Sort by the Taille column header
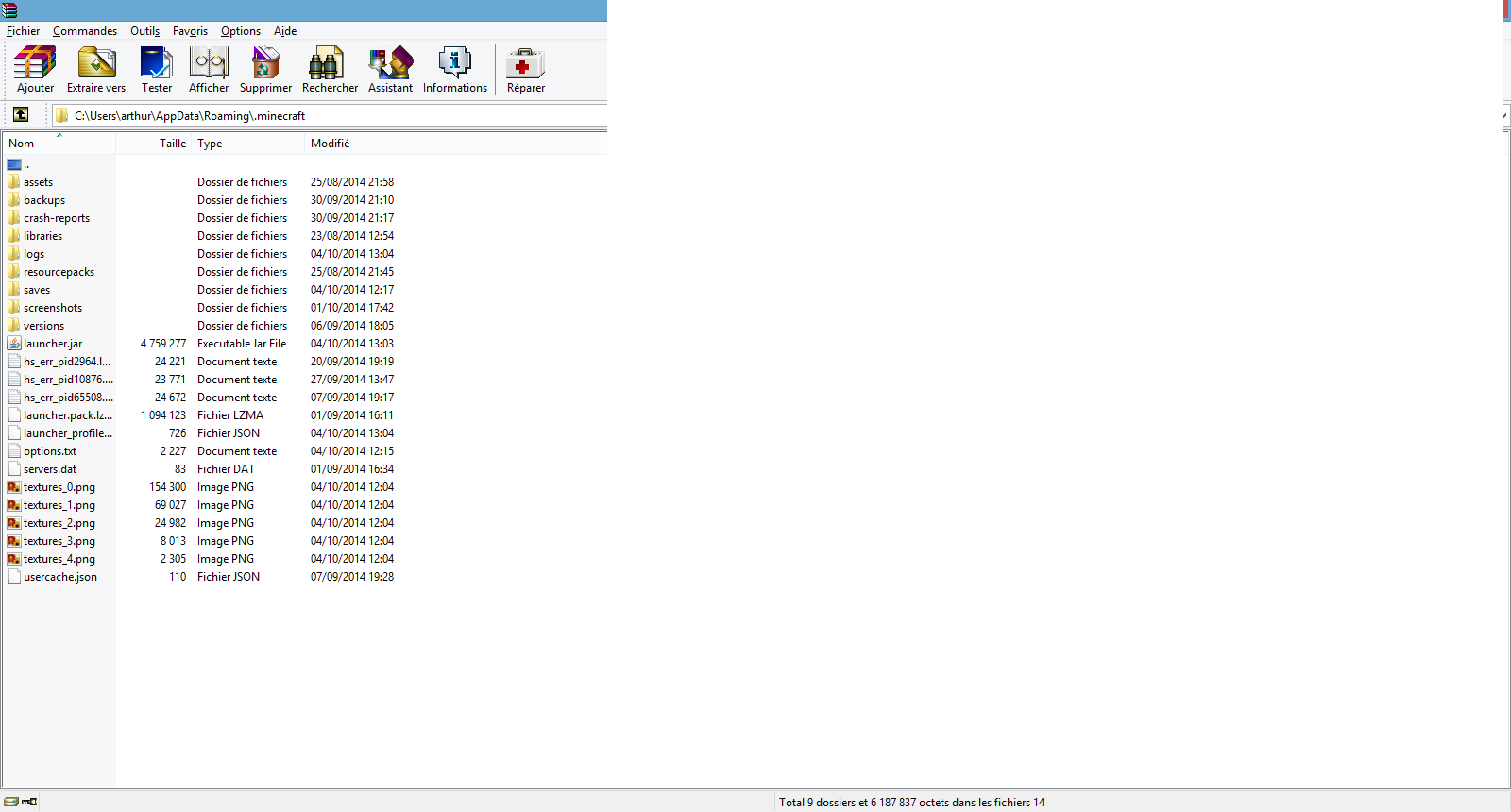Viewport: 1511px width, 812px height. click(x=154, y=144)
